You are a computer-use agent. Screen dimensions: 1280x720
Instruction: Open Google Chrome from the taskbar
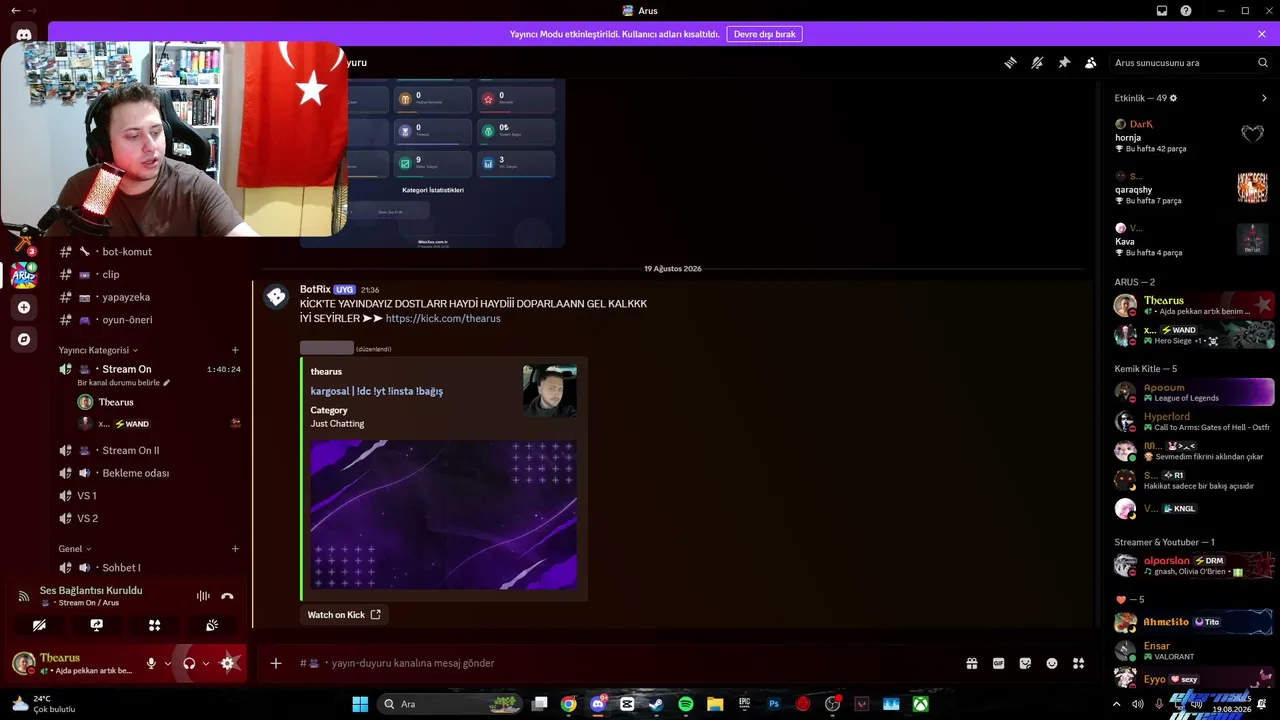569,704
